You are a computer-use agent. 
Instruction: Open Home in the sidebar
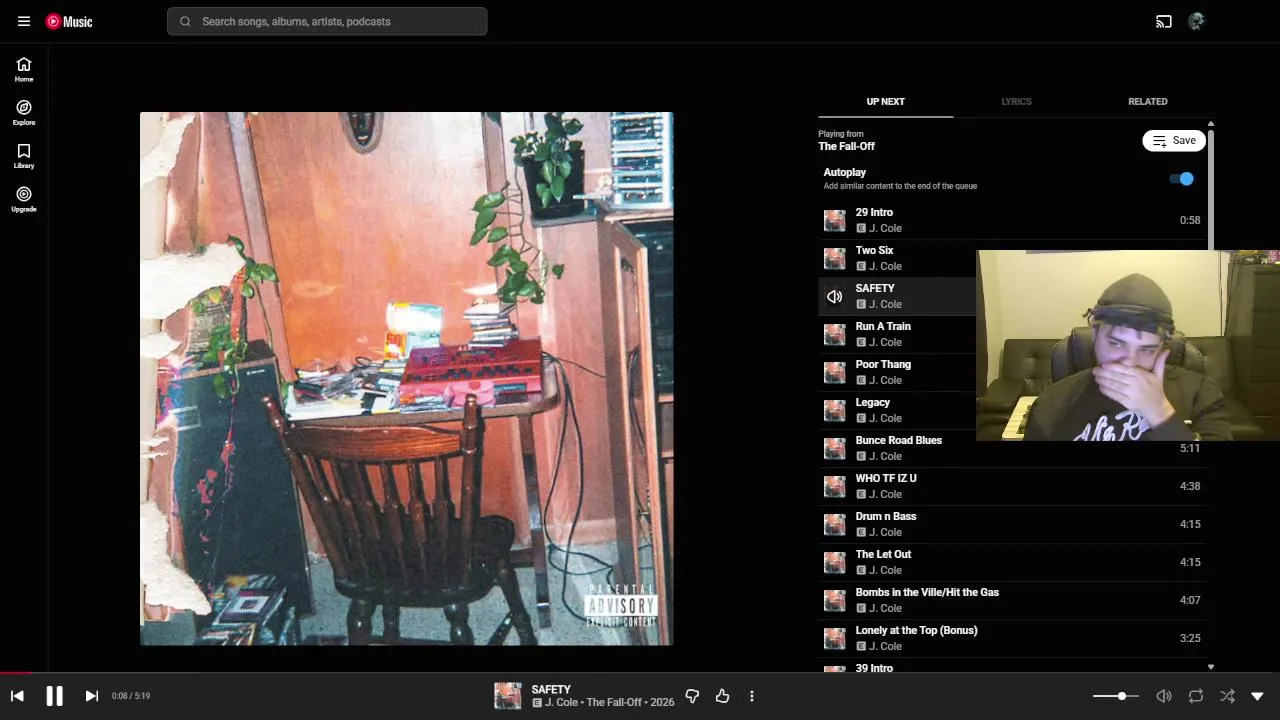pyautogui.click(x=24, y=69)
